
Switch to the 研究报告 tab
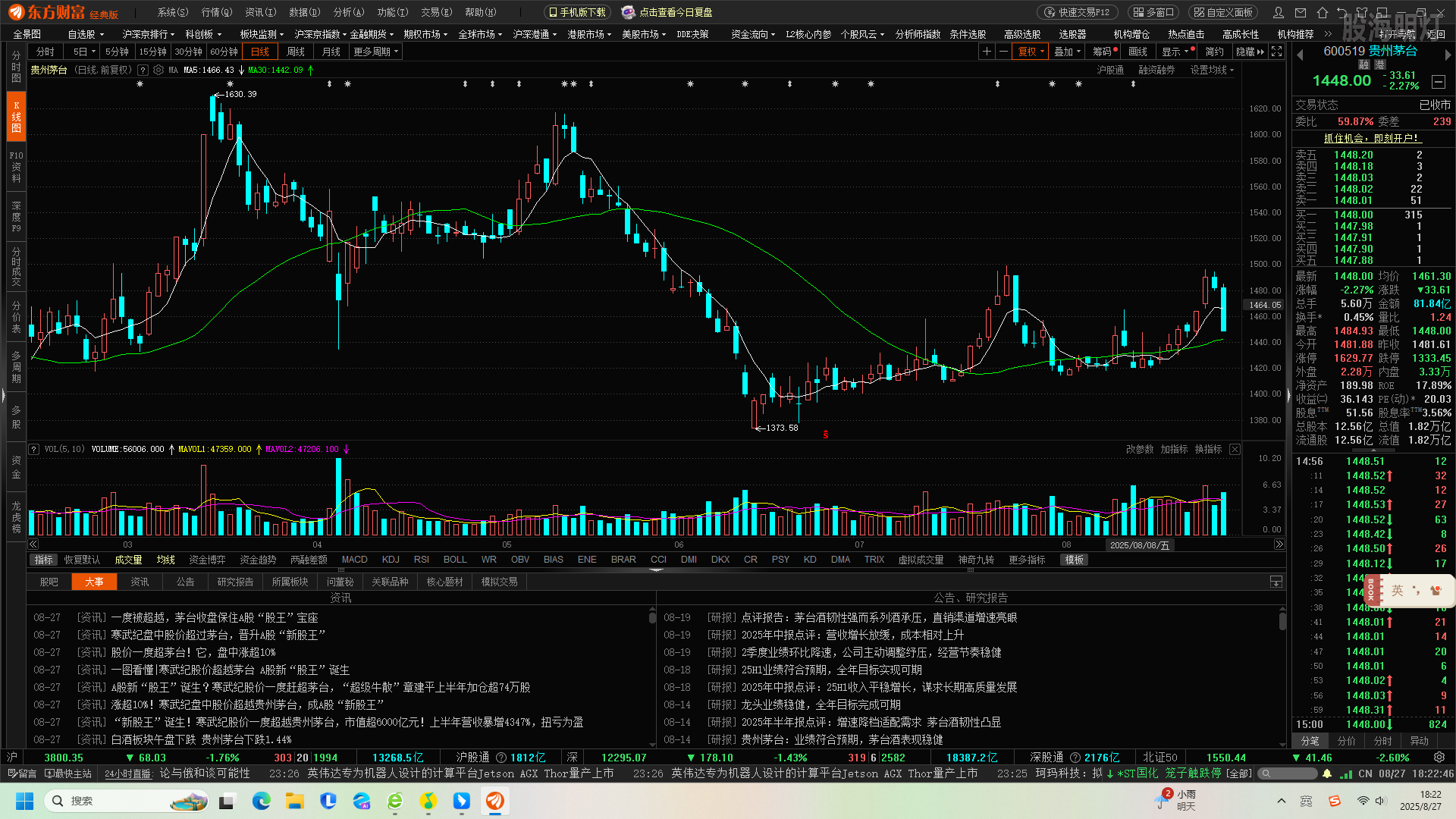[235, 582]
